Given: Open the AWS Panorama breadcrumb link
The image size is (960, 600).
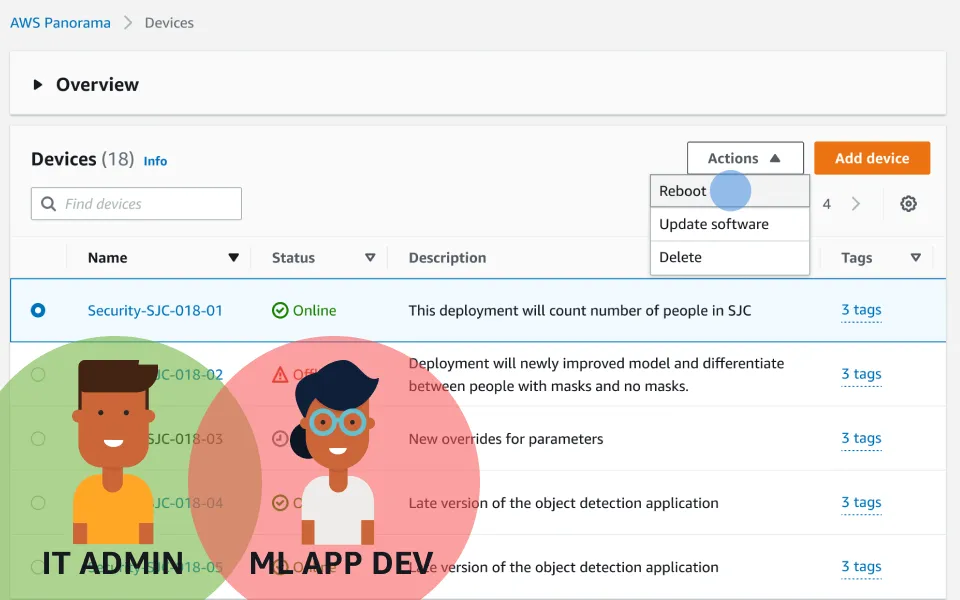Looking at the screenshot, I should pos(60,23).
